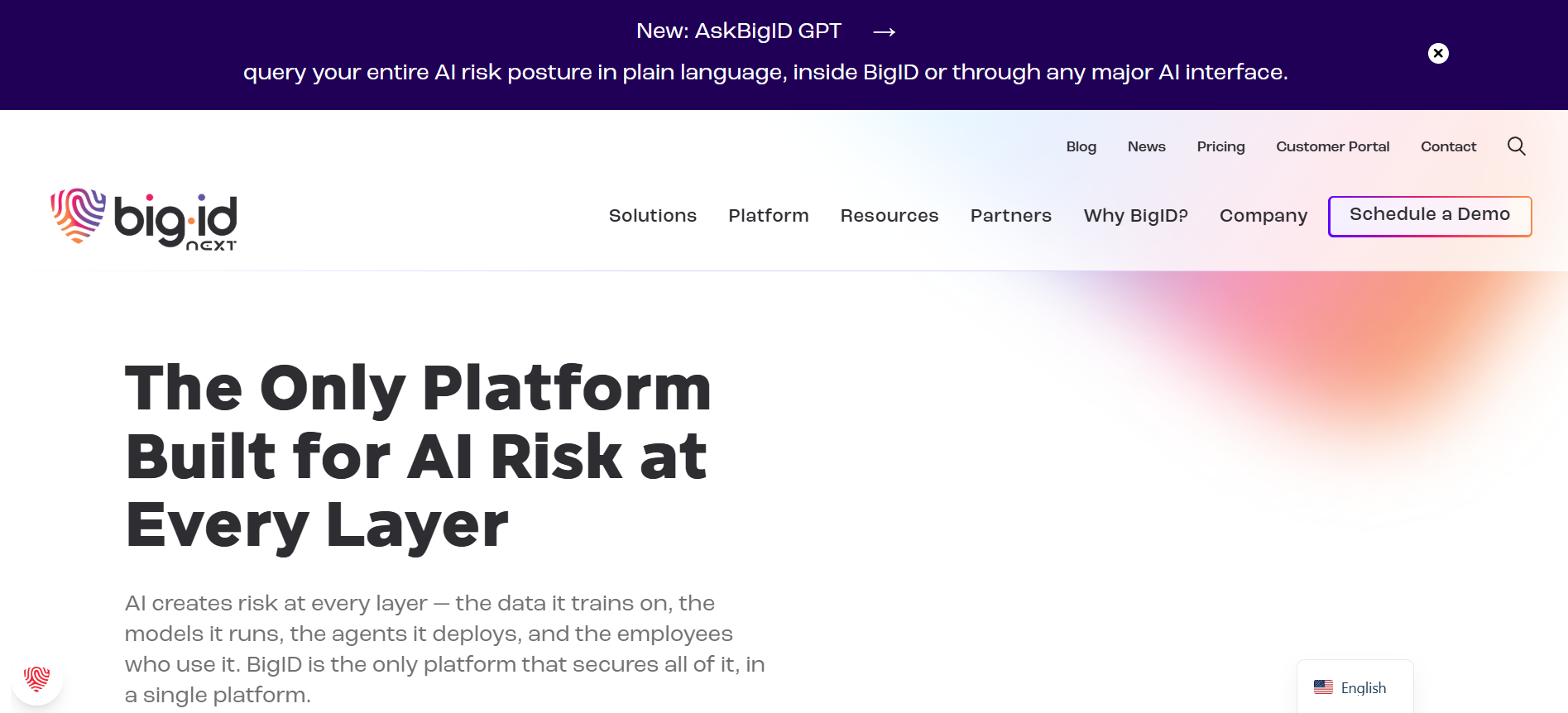Image resolution: width=1568 pixels, height=713 pixels.
Task: Open the Partners menu
Action: pyautogui.click(x=1011, y=216)
